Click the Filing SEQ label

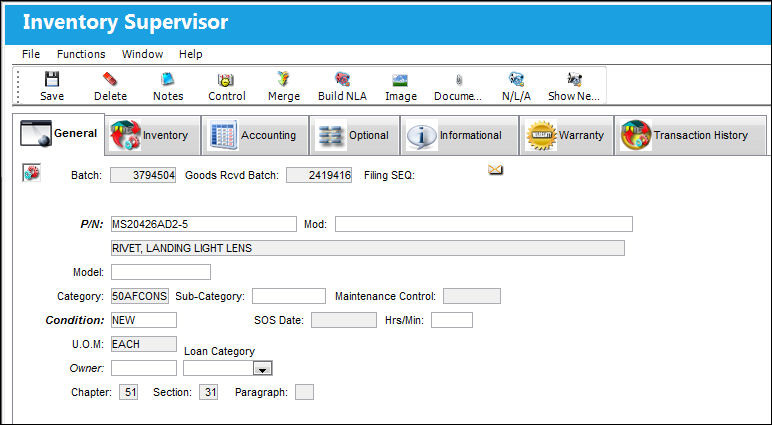[x=389, y=175]
